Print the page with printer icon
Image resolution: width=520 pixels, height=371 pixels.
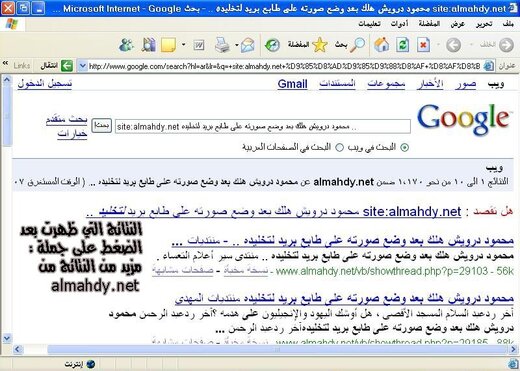[x=222, y=45]
